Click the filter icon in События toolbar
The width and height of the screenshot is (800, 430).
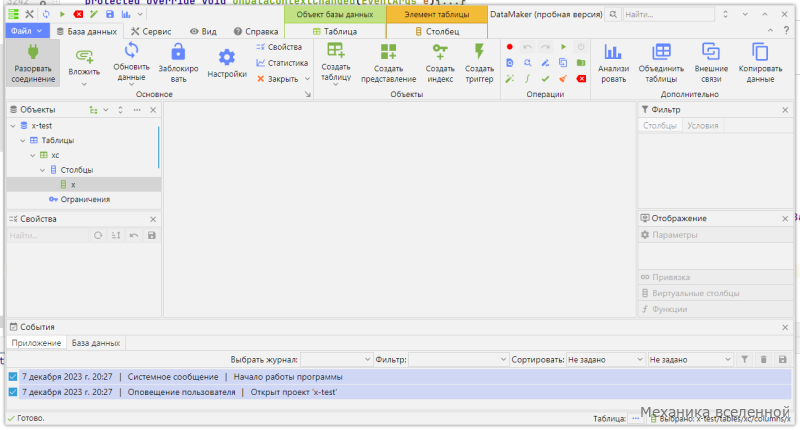(744, 360)
